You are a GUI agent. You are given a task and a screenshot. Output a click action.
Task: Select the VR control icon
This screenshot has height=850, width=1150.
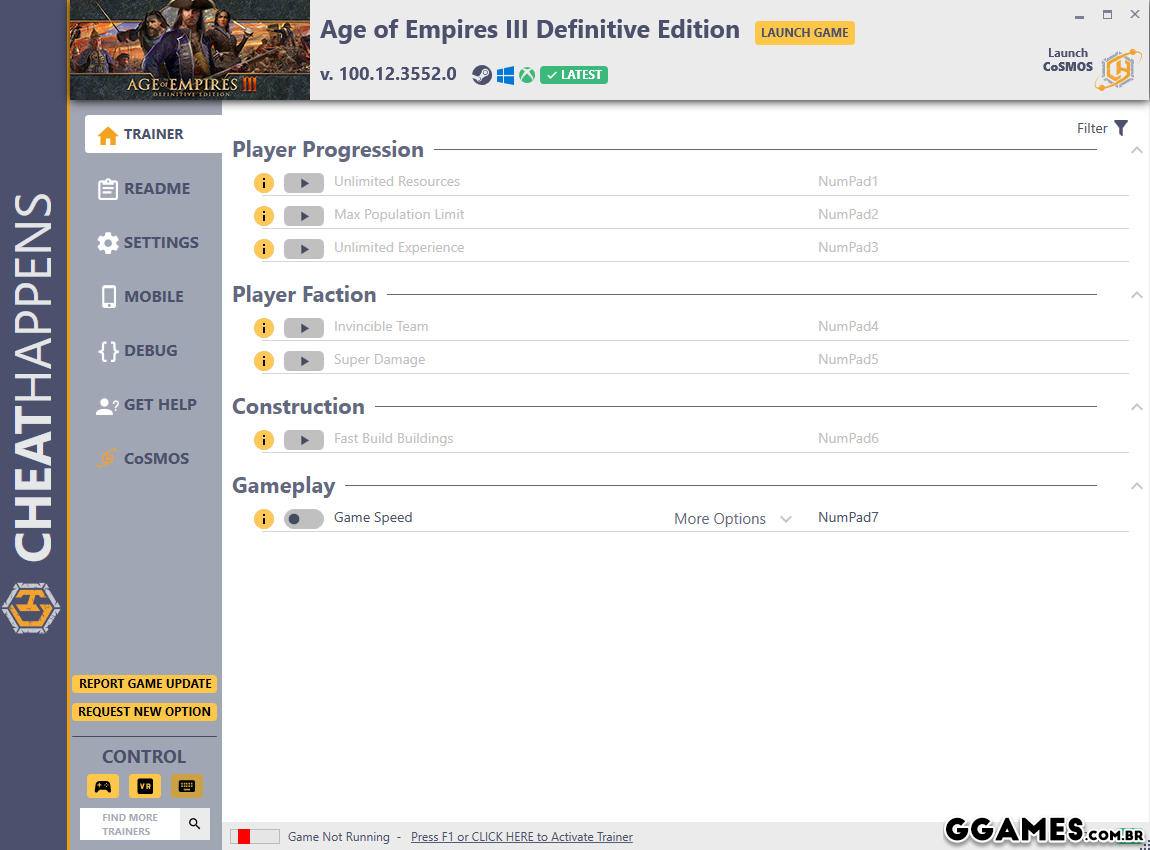click(145, 786)
